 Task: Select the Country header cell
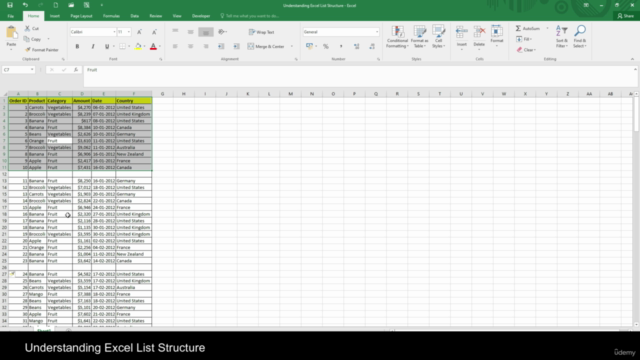[133, 101]
